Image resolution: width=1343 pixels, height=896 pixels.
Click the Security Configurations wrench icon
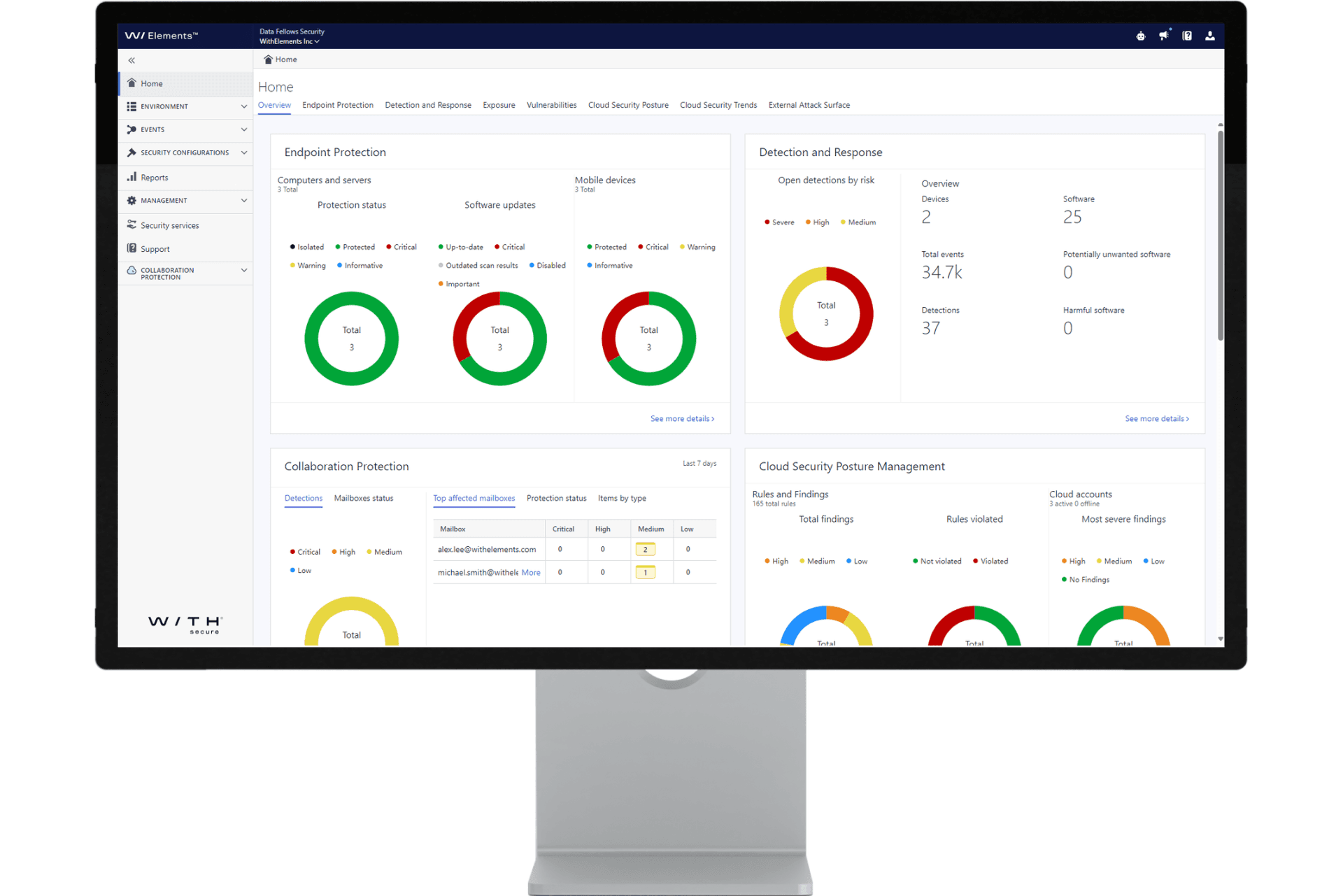pos(132,152)
